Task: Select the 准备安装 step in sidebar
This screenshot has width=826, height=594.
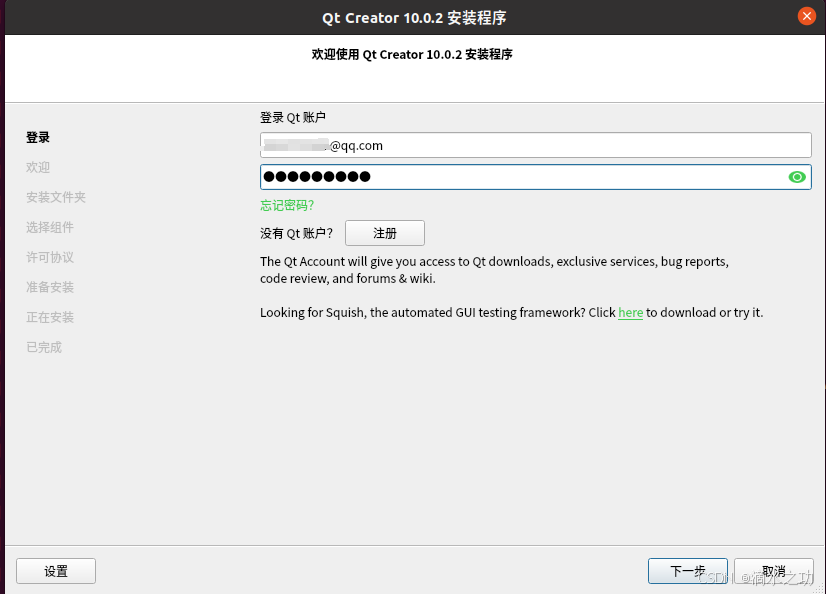Action: tap(50, 287)
